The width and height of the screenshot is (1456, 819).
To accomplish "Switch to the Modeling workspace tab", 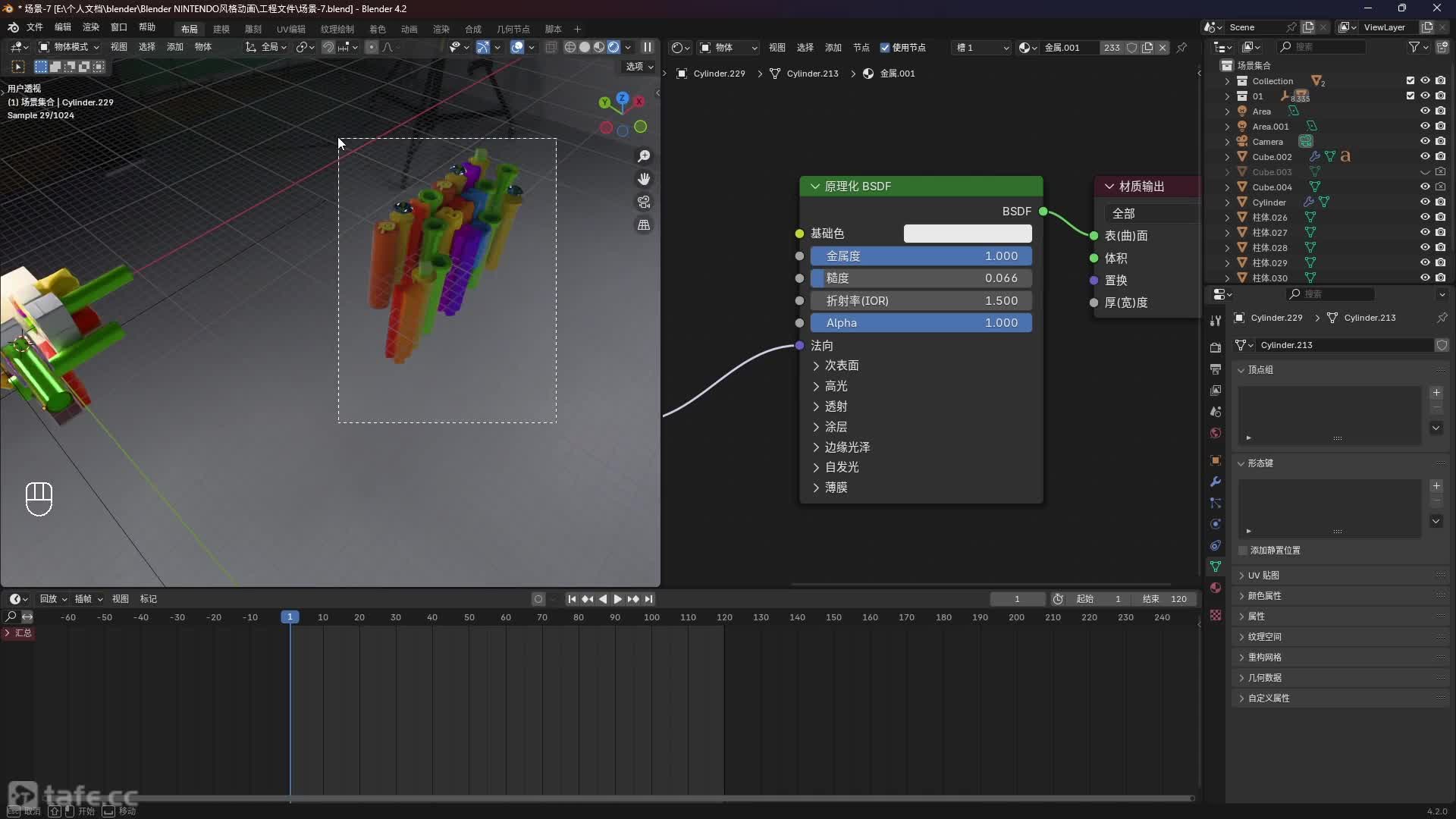I will tap(221, 29).
